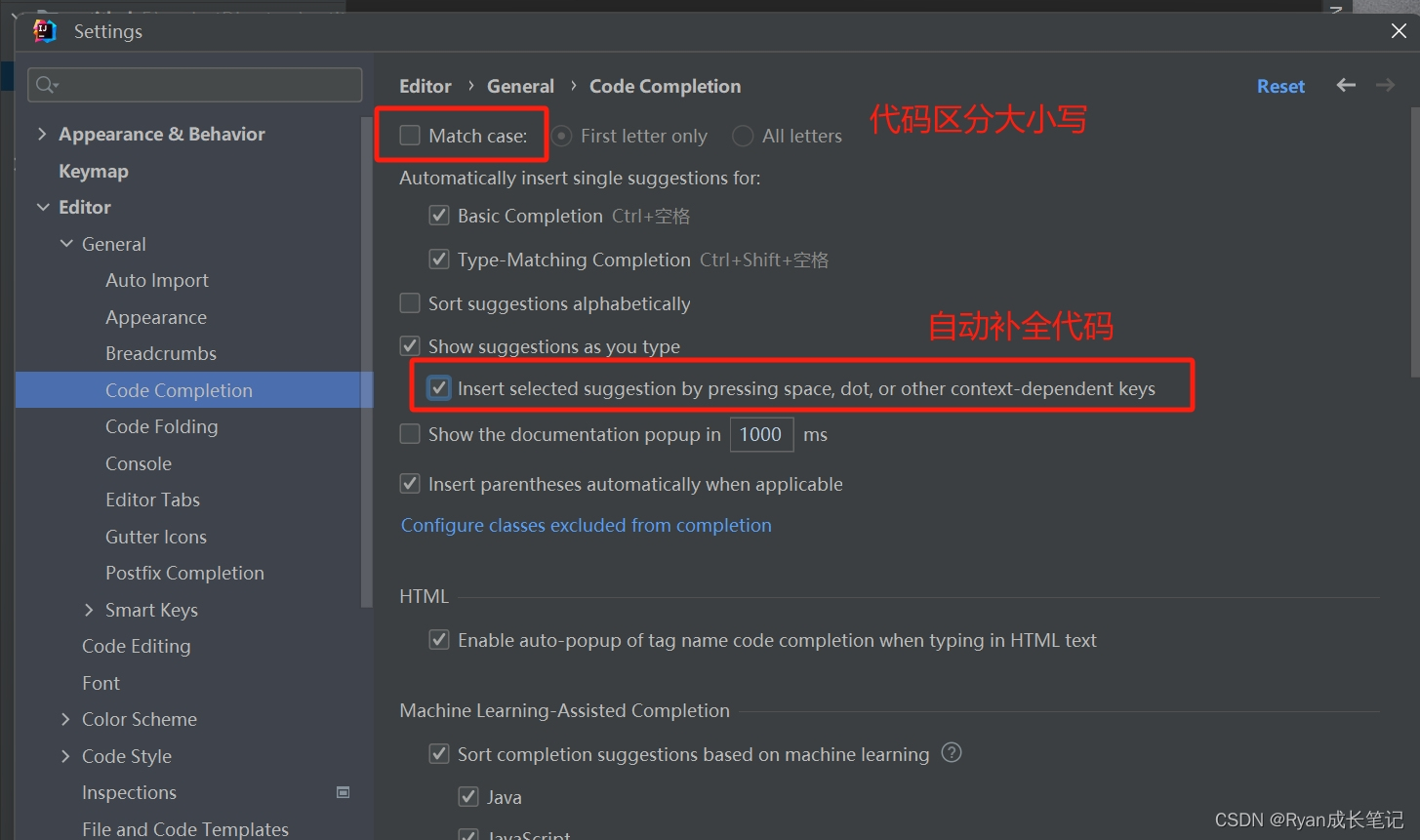Open Code Editing settings
1420x840 pixels.
click(x=137, y=646)
